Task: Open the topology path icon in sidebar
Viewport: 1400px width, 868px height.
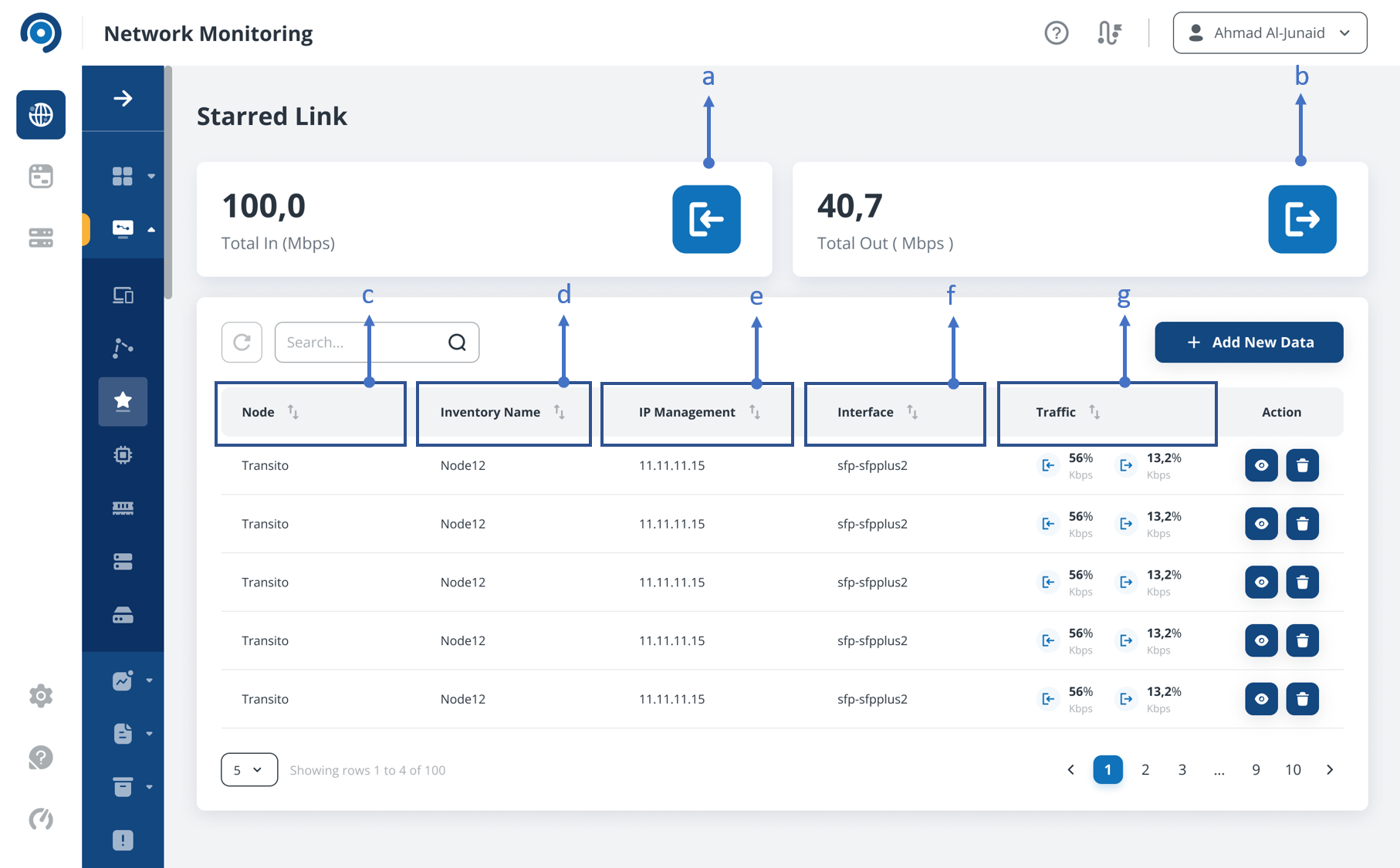Action: 123,348
